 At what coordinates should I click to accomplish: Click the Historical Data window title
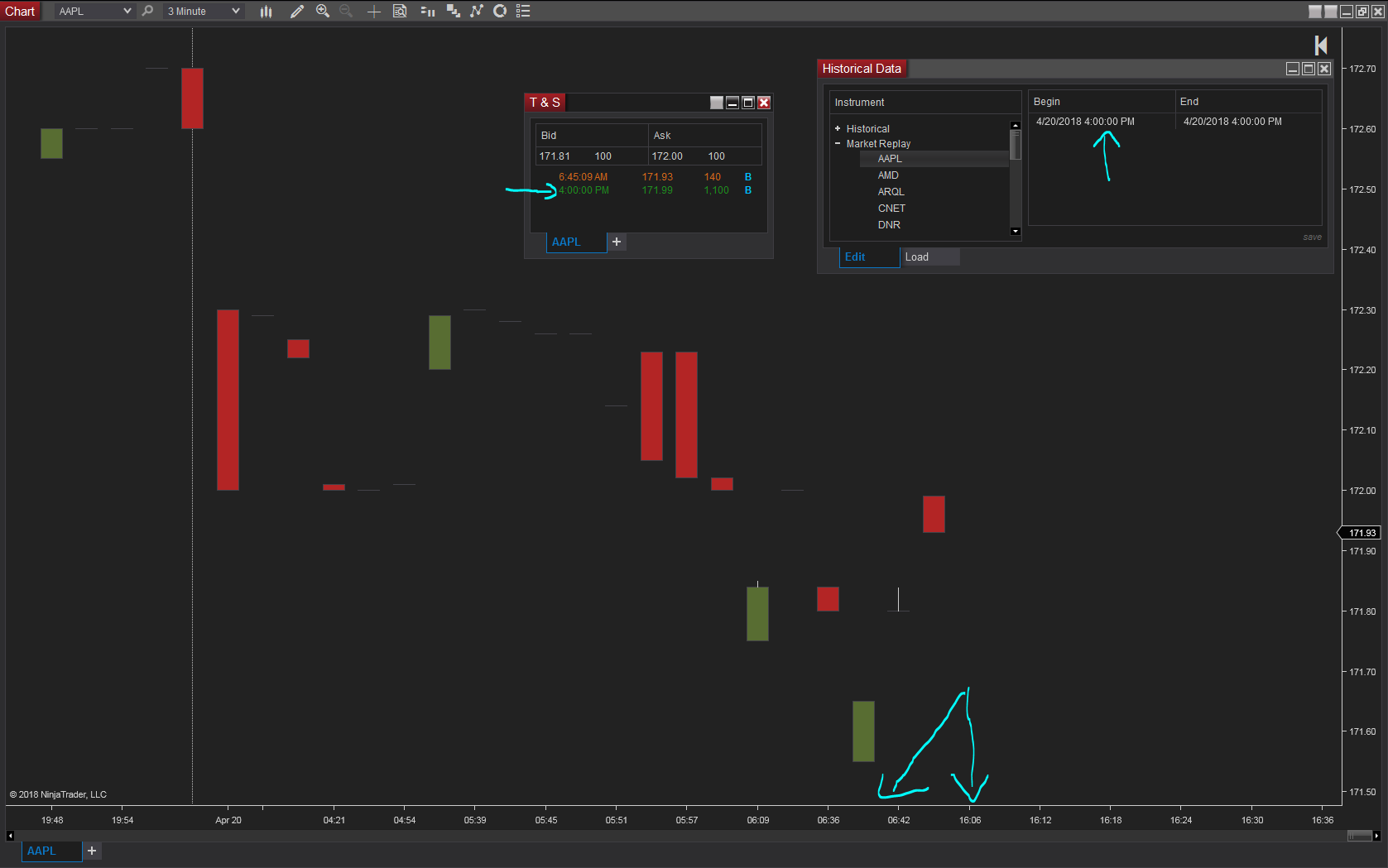pyautogui.click(x=862, y=69)
